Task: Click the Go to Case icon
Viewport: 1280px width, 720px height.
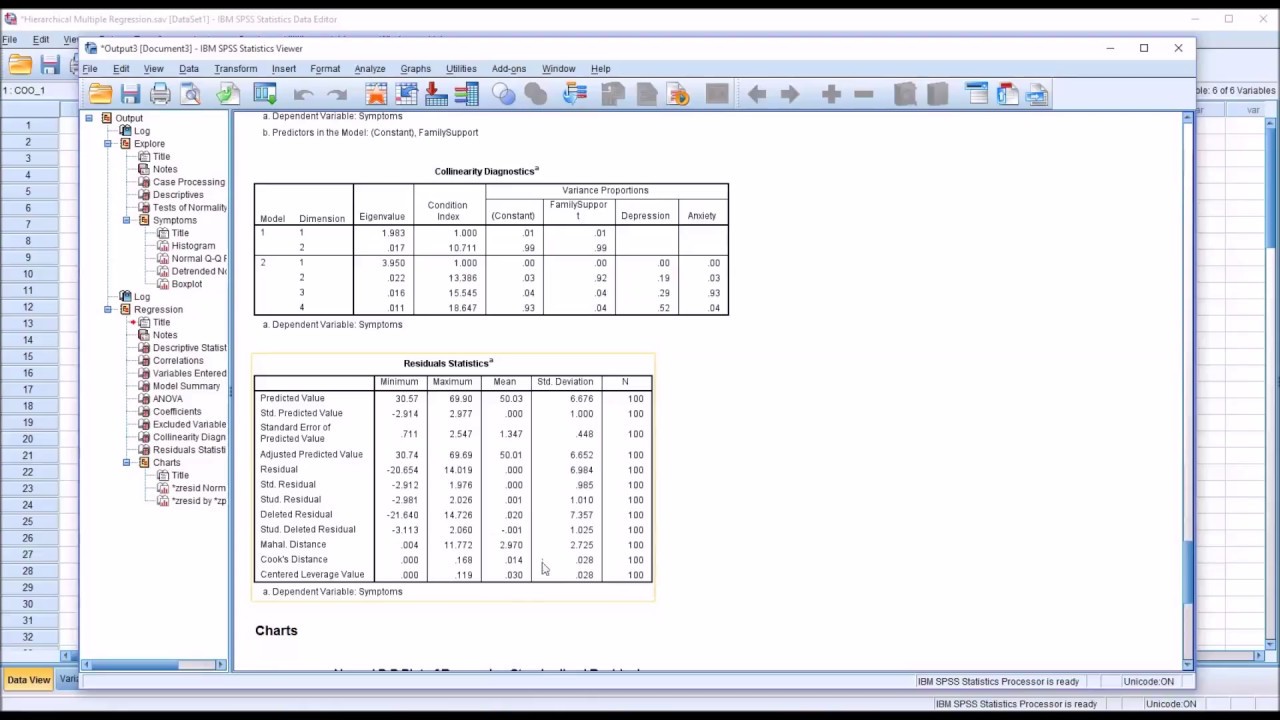Action: pyautogui.click(x=406, y=94)
